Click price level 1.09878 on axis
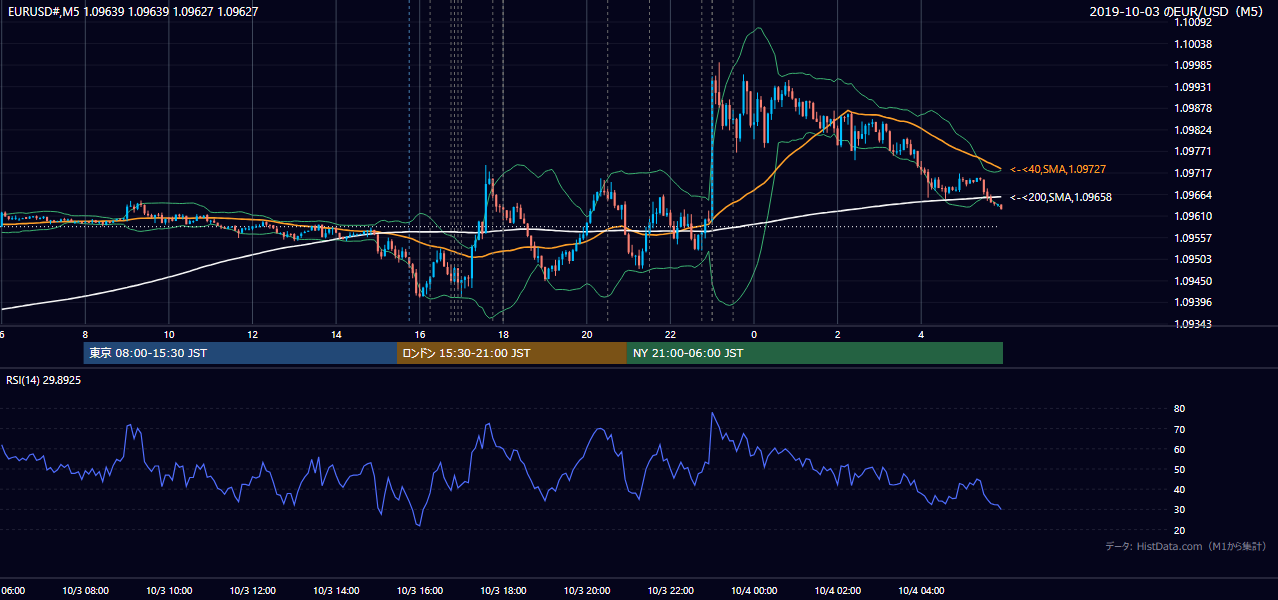This screenshot has width=1278, height=600. click(x=1193, y=108)
